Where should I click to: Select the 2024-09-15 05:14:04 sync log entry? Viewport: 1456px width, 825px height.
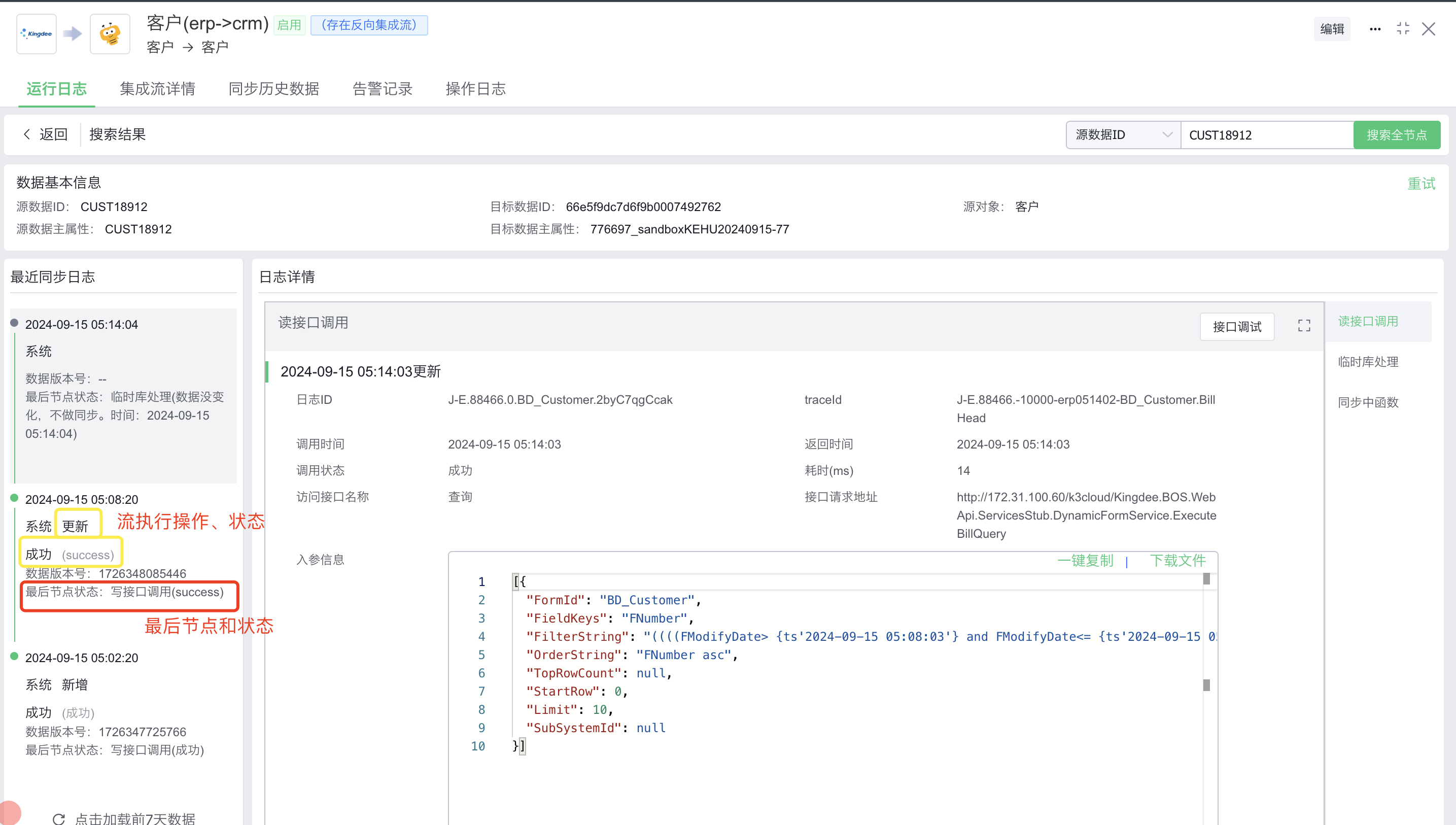[x=124, y=395]
